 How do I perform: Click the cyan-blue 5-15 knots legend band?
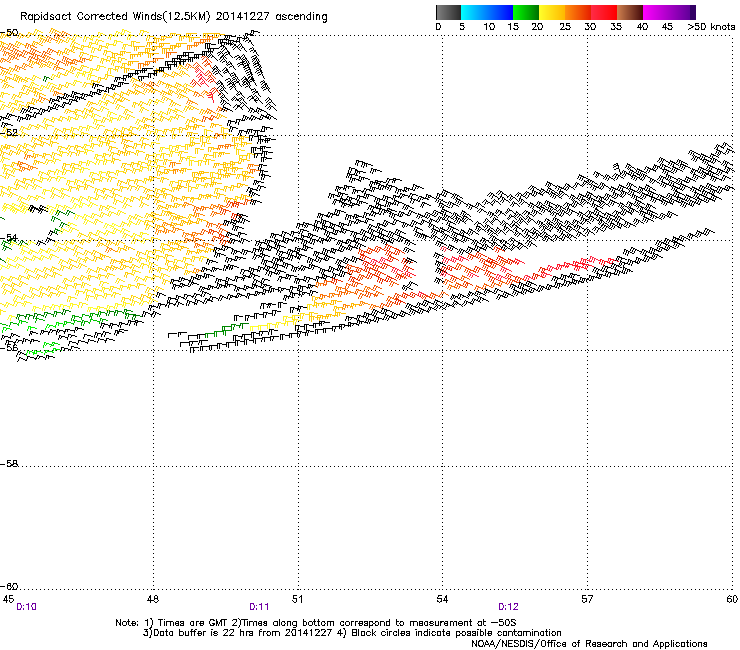(487, 12)
